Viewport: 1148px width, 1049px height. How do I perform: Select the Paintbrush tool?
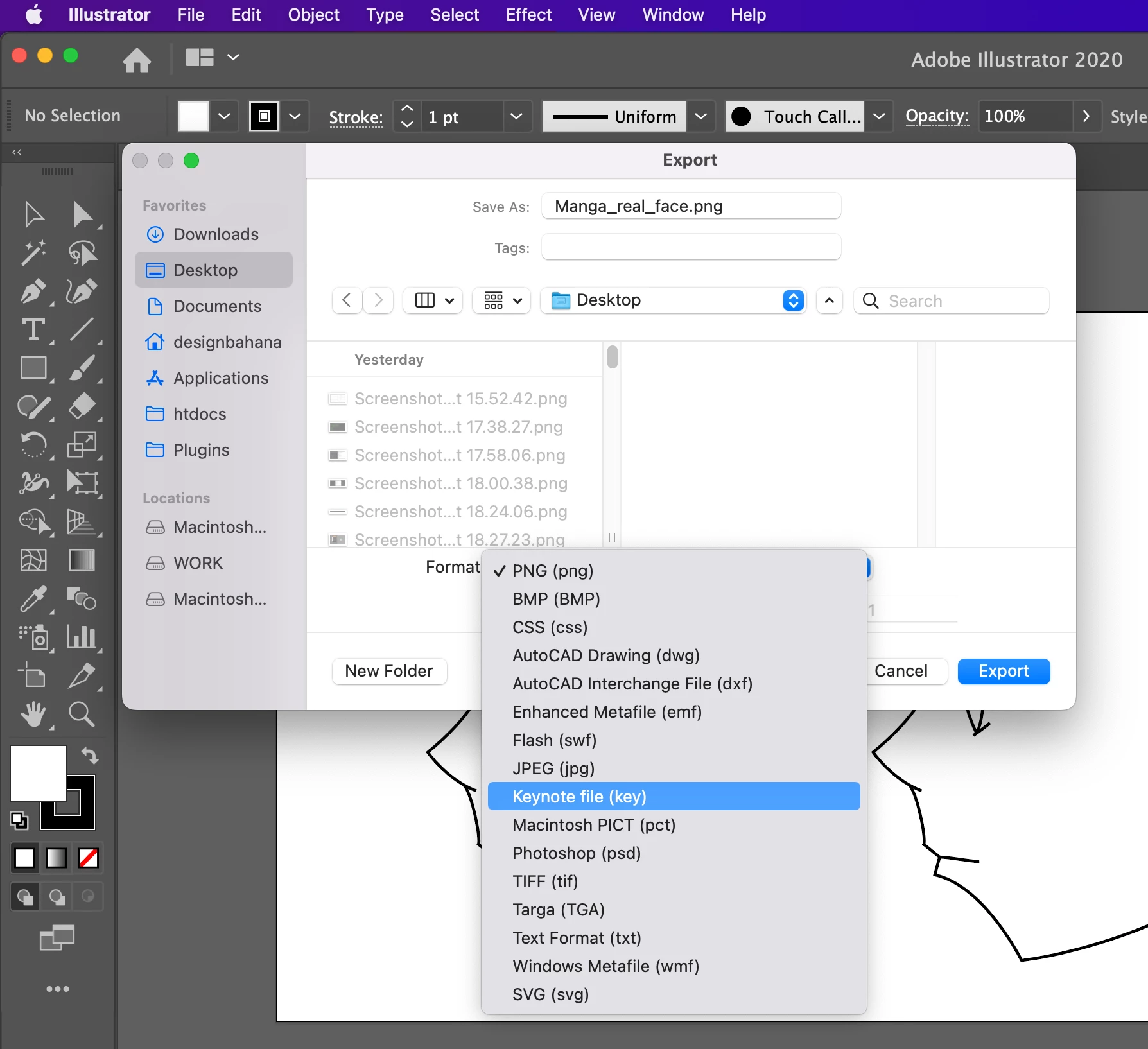(82, 368)
